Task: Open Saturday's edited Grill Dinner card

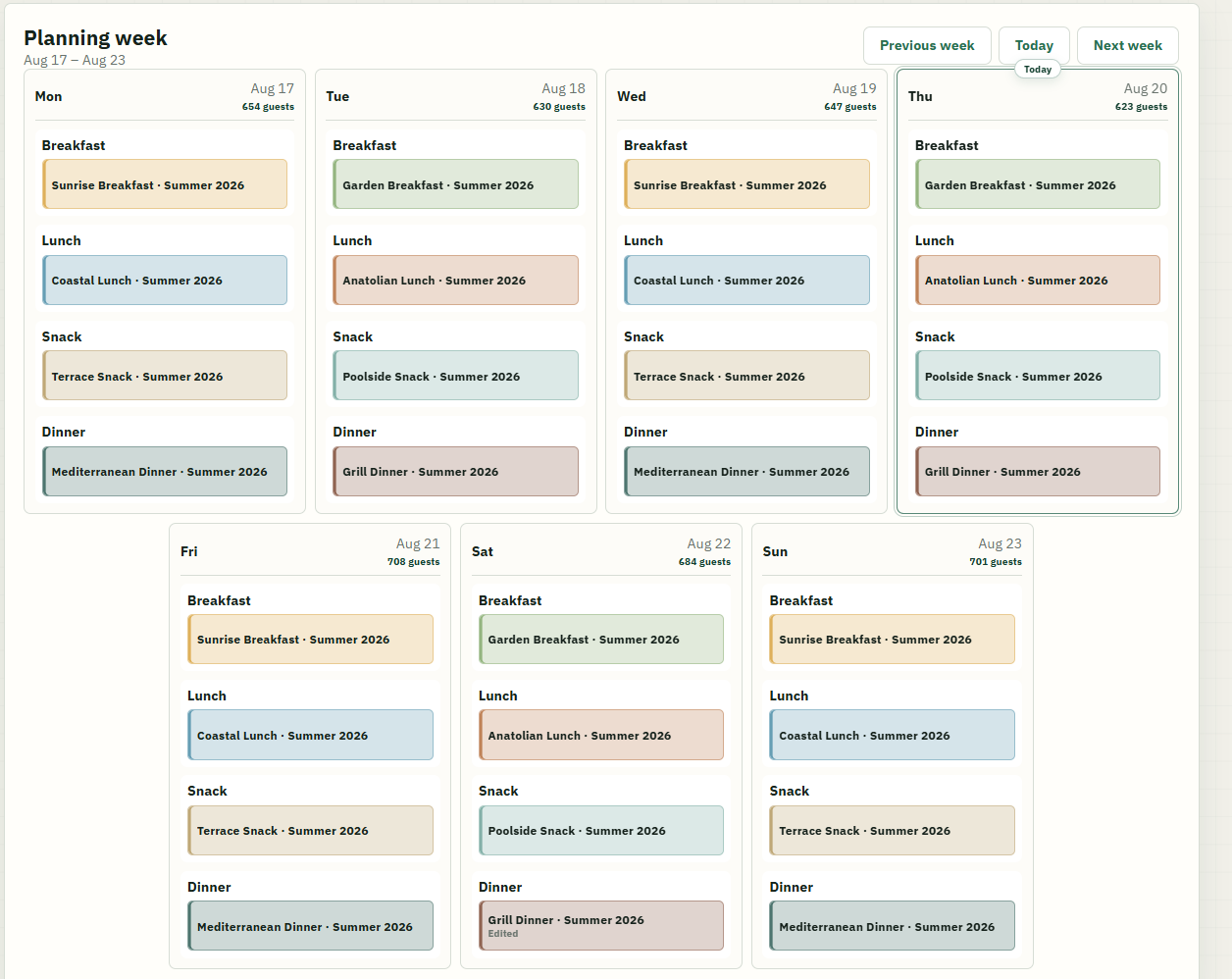Action: [x=601, y=926]
